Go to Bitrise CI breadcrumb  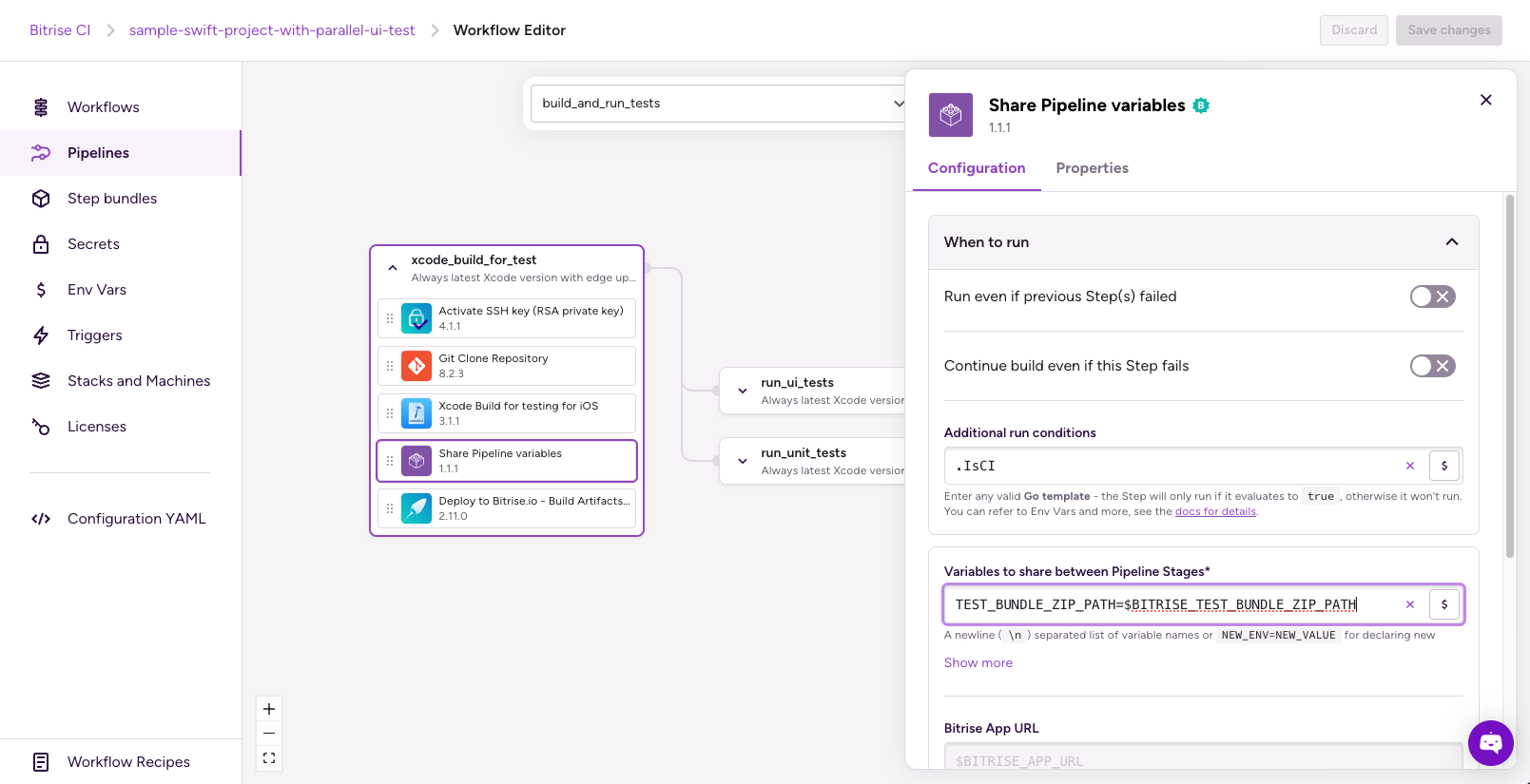60,30
